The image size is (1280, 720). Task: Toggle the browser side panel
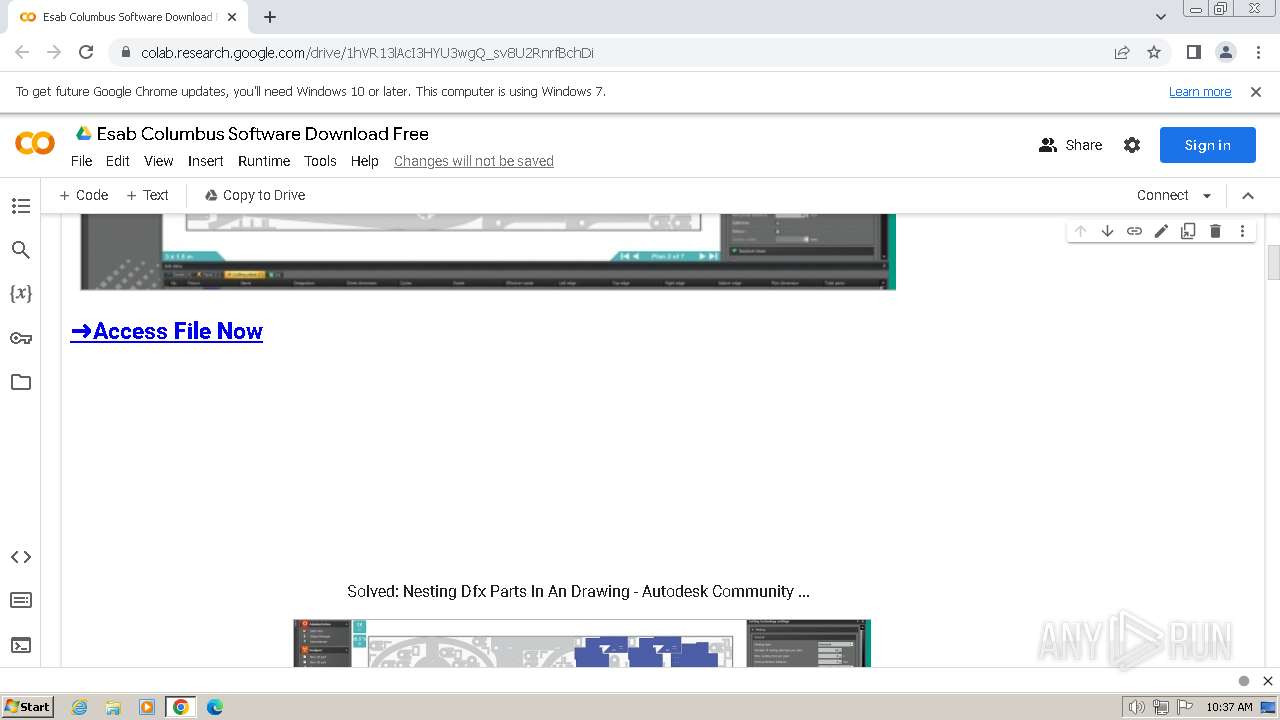(1193, 52)
